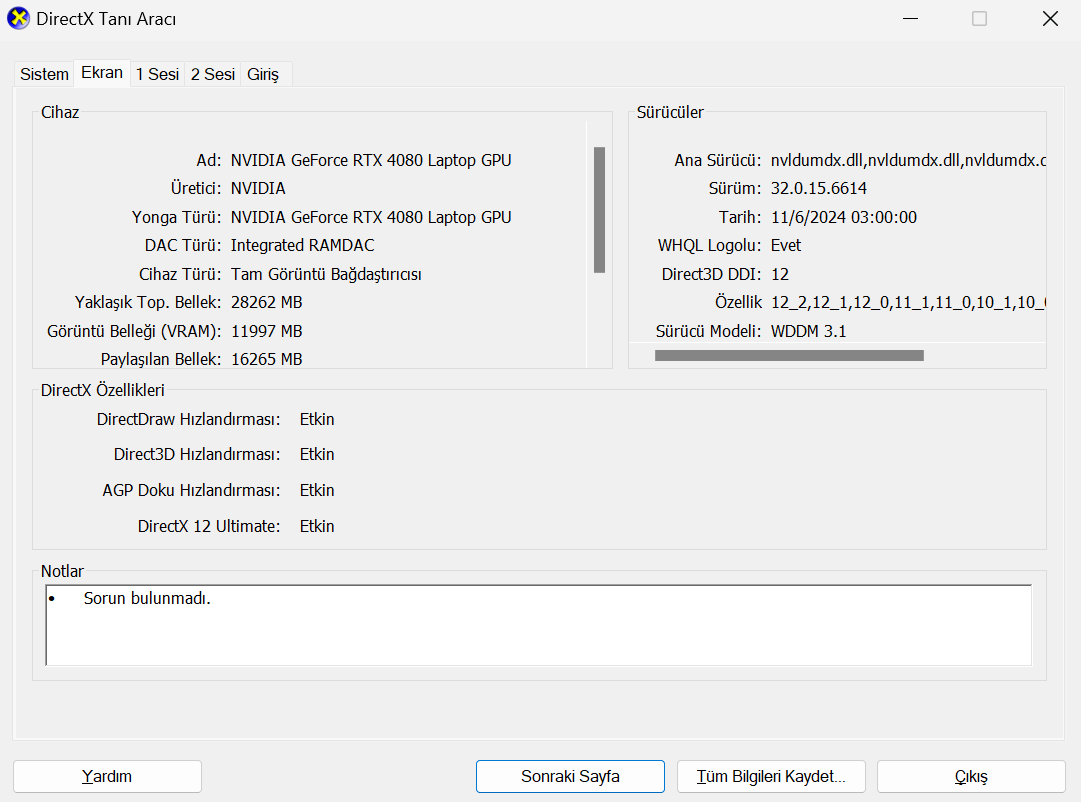Click the 28262 MB total memory value
Image resolution: width=1081 pixels, height=802 pixels.
coord(267,303)
